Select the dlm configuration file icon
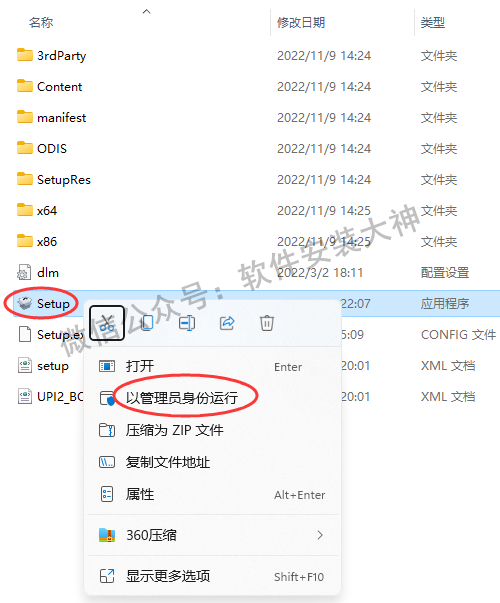Screen dimensions: 500x603 [x=24, y=273]
